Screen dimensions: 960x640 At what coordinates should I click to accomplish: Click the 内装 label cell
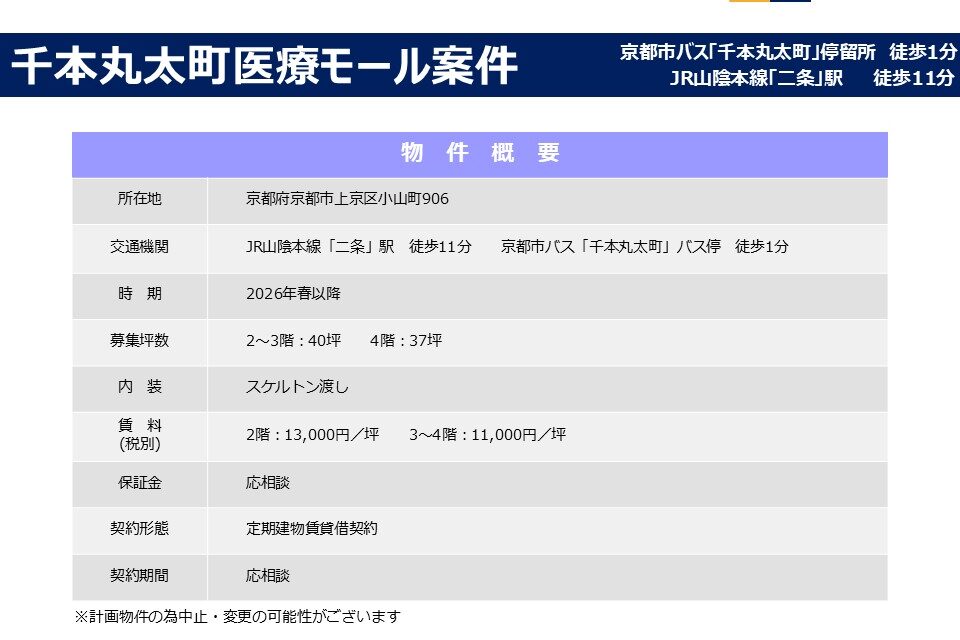click(x=140, y=388)
